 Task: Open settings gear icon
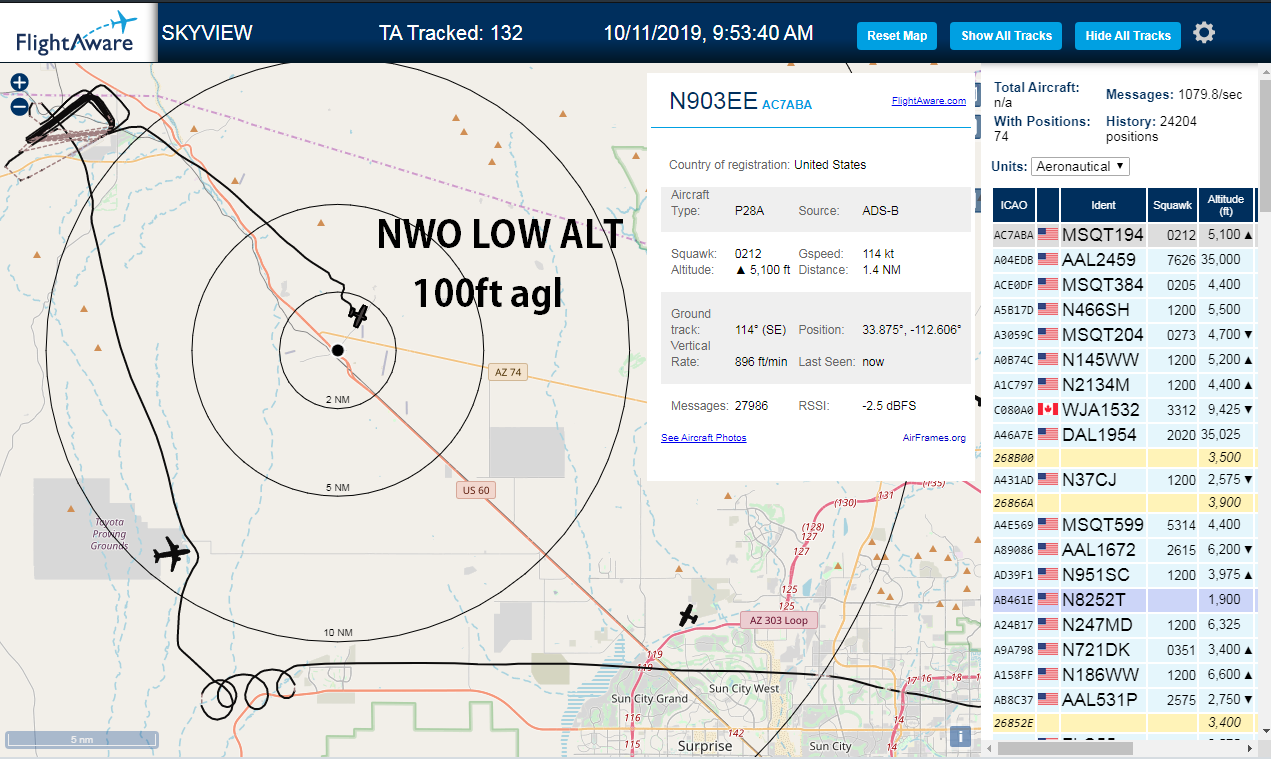1204,33
